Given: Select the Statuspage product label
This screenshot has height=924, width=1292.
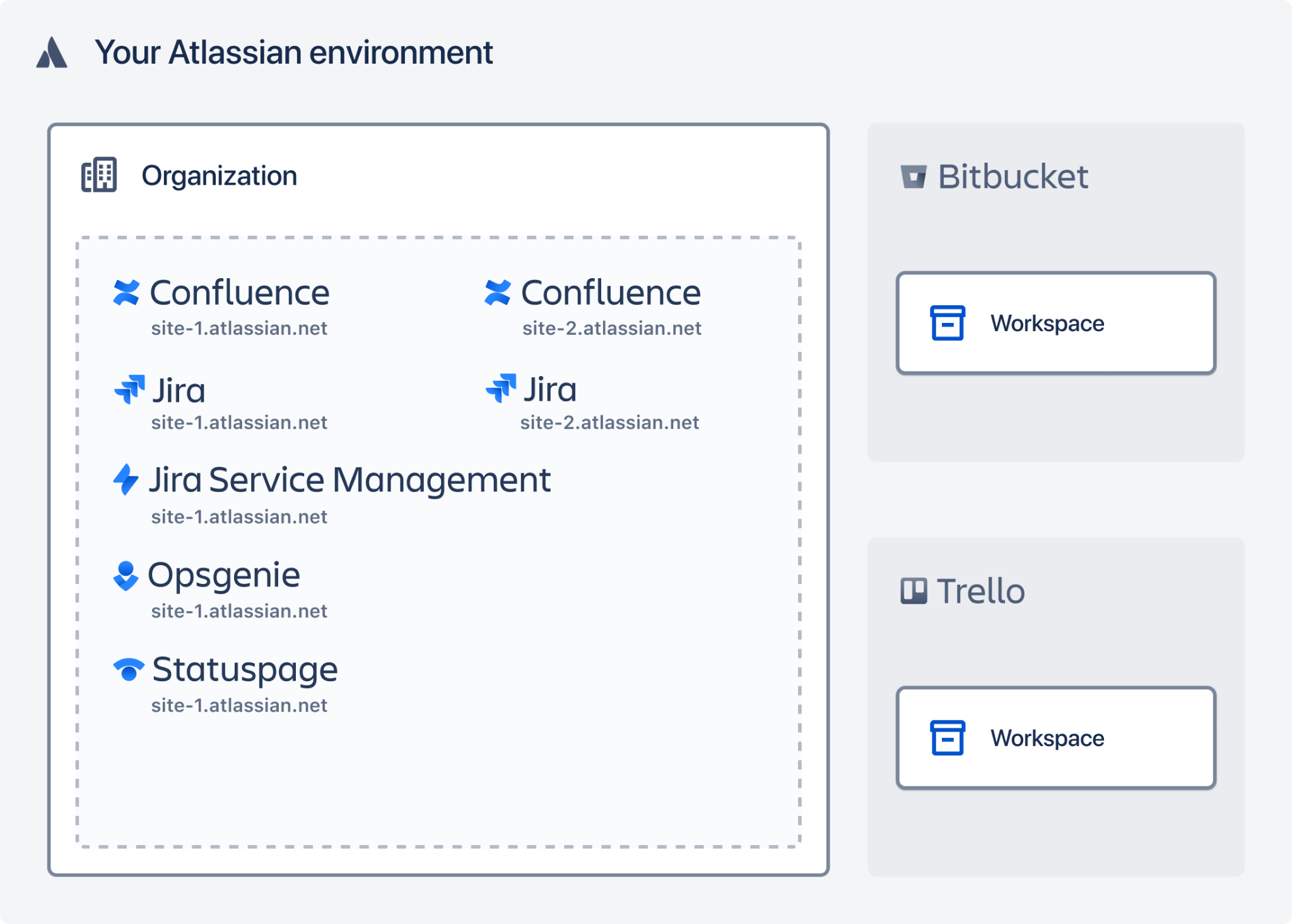Looking at the screenshot, I should pyautogui.click(x=245, y=670).
